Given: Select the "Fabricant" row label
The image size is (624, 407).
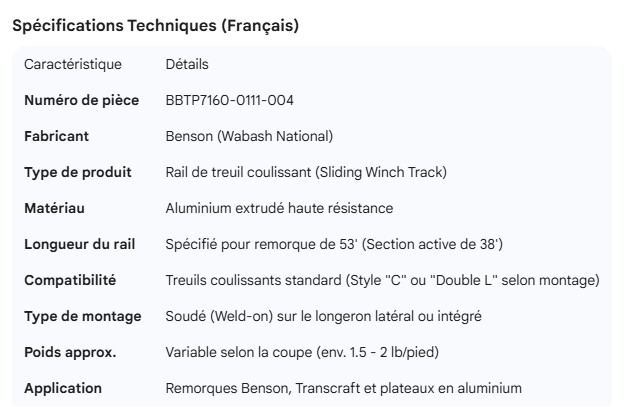Looking at the screenshot, I should [x=56, y=136].
